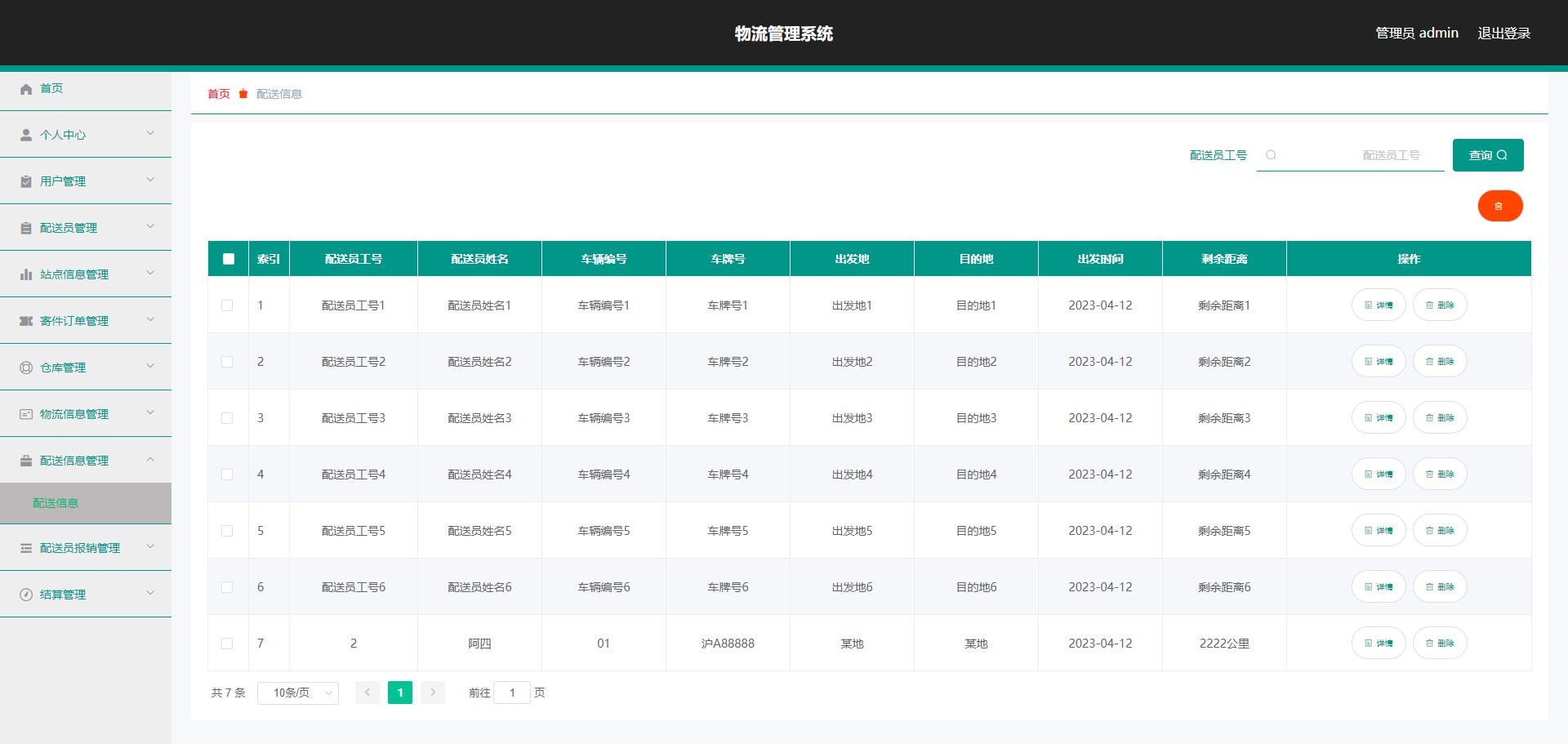Delete row 配送员工号6 via 删除

tap(1440, 586)
